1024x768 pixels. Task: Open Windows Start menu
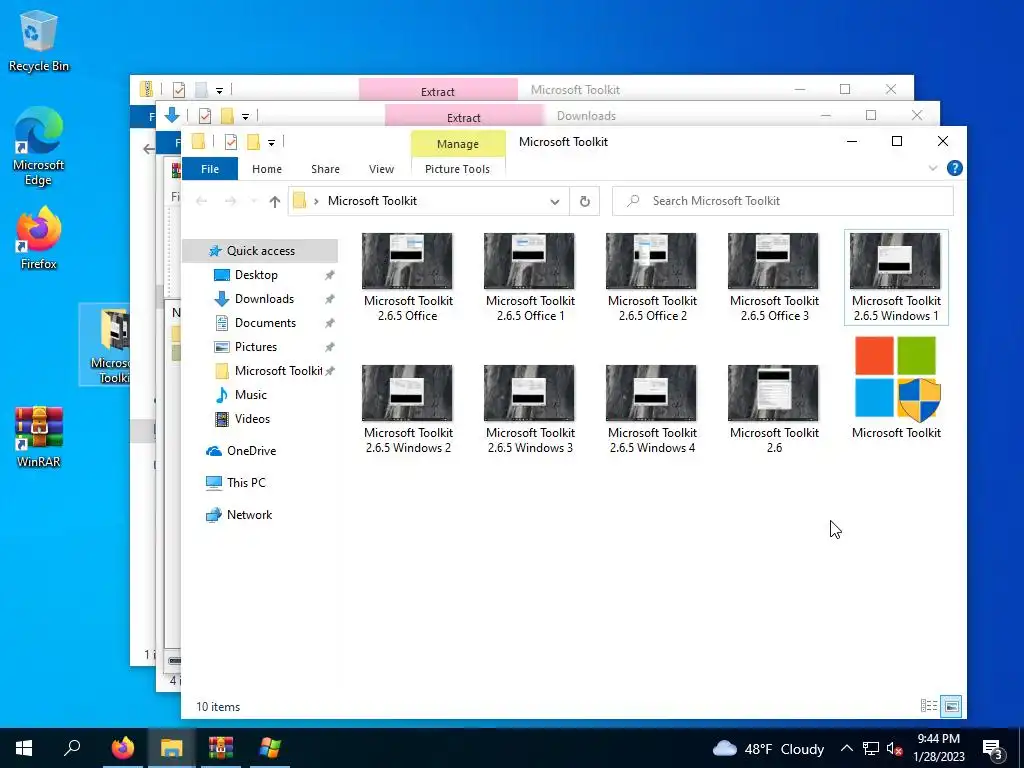pyautogui.click(x=24, y=748)
